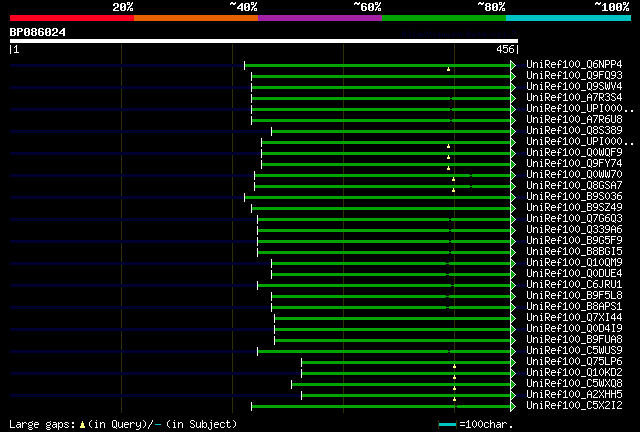Select the UniRef100_B9G5F9 label
640x432 pixels.
[x=574, y=241]
